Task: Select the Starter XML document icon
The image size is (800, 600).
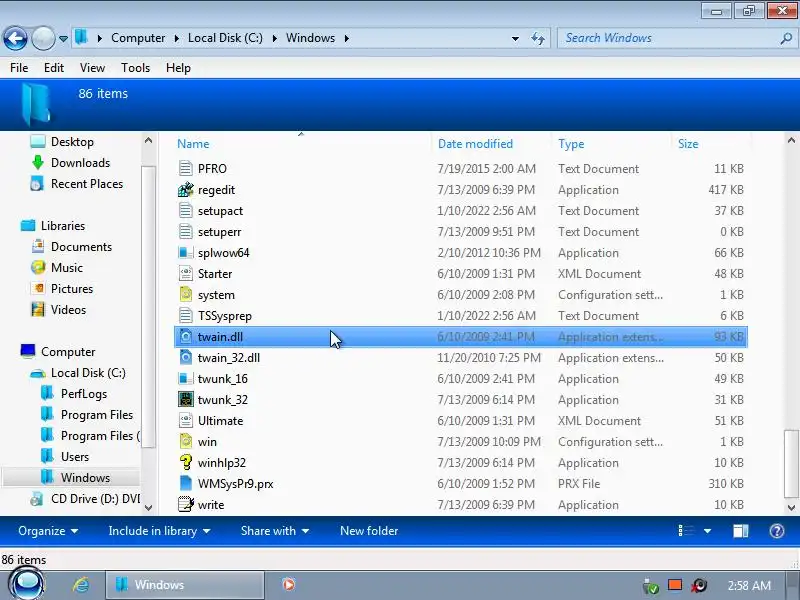Action: (186, 273)
